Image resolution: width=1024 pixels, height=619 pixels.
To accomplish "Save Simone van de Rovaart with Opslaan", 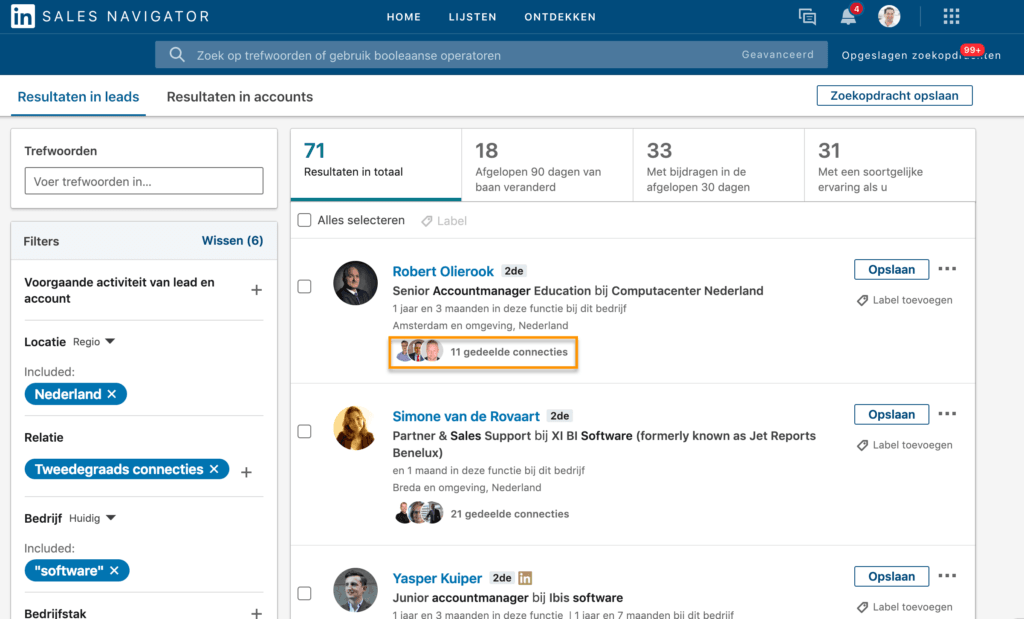I will point(891,415).
